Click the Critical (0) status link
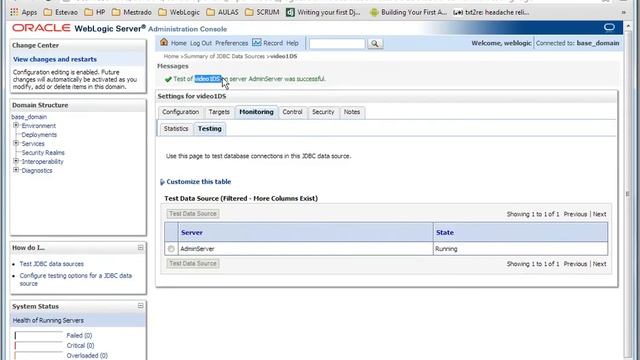 pos(80,346)
